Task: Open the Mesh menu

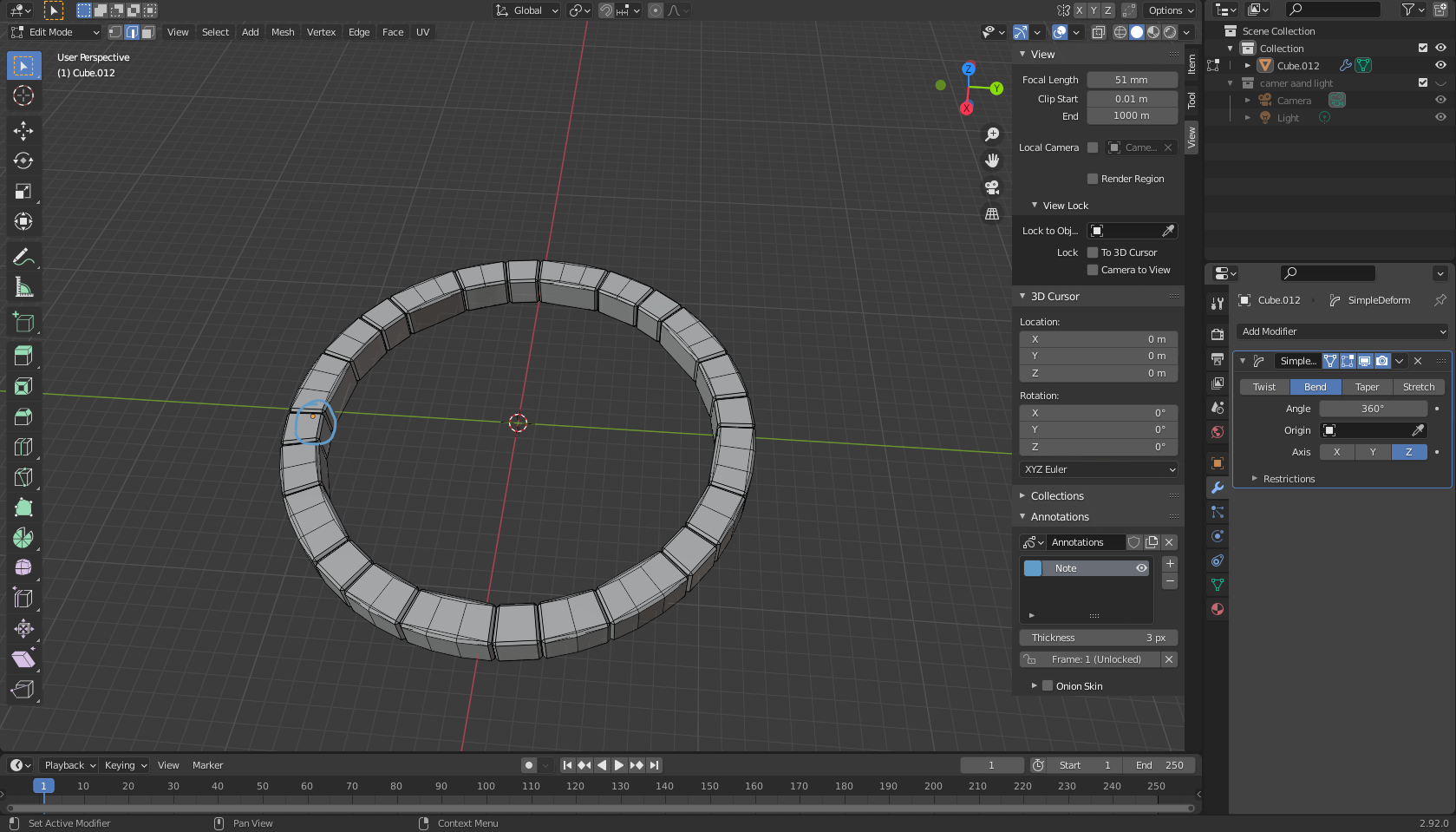Action: [x=283, y=32]
